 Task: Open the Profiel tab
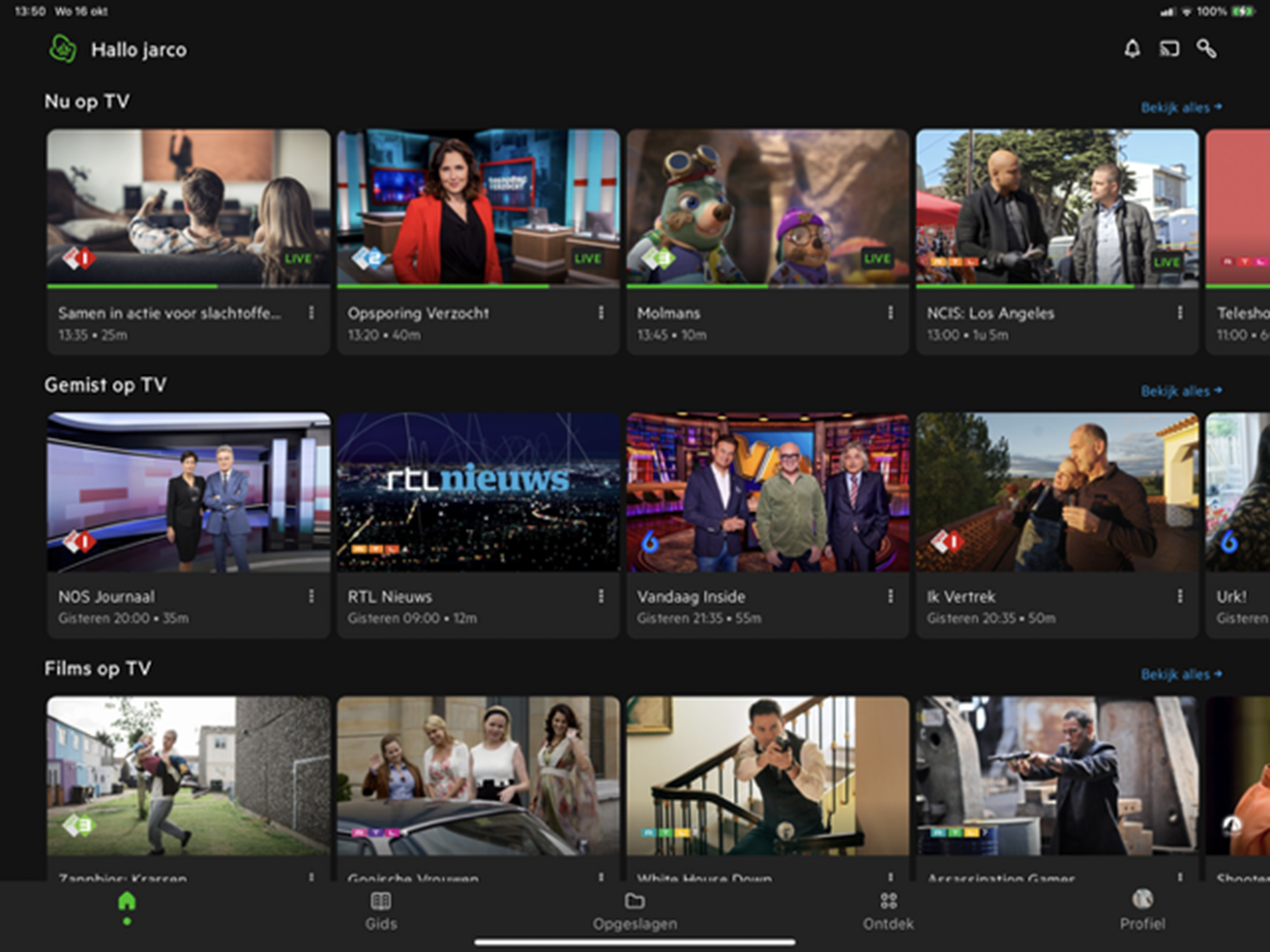click(1142, 910)
